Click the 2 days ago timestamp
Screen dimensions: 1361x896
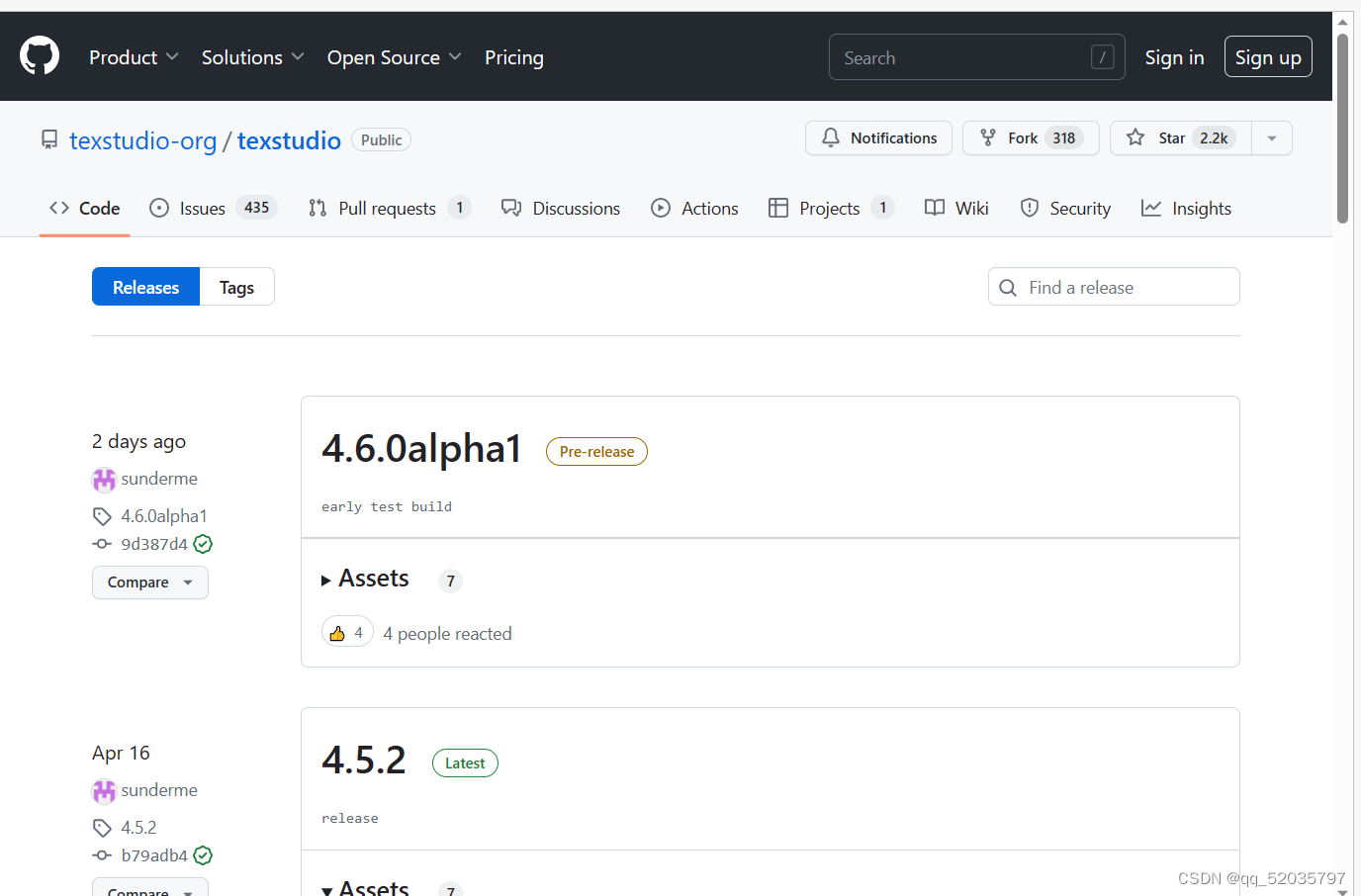pyautogui.click(x=138, y=441)
